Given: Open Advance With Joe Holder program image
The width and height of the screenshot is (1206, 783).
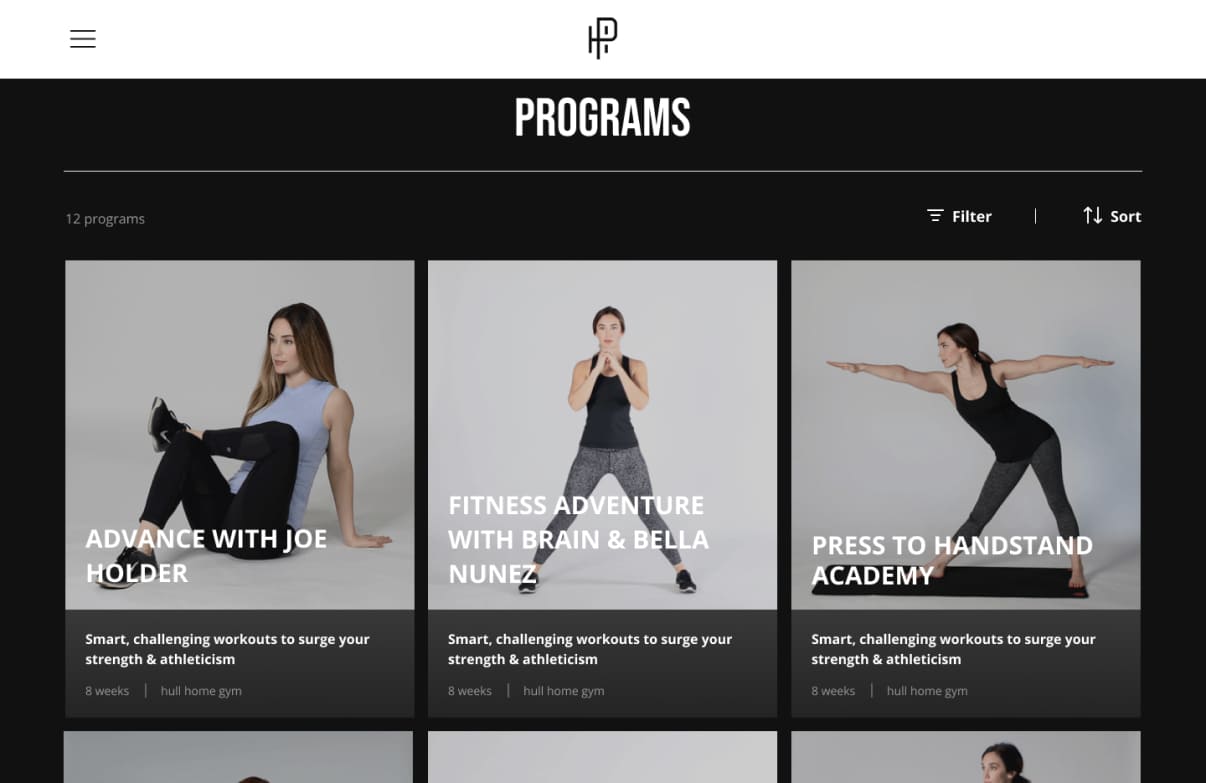Looking at the screenshot, I should 240,435.
